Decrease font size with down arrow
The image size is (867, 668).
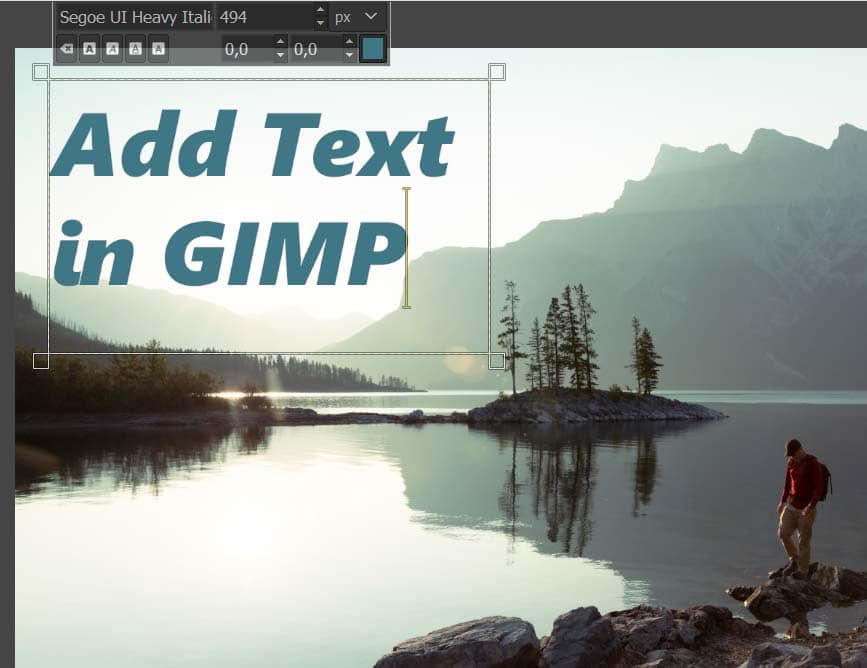click(x=320, y=24)
